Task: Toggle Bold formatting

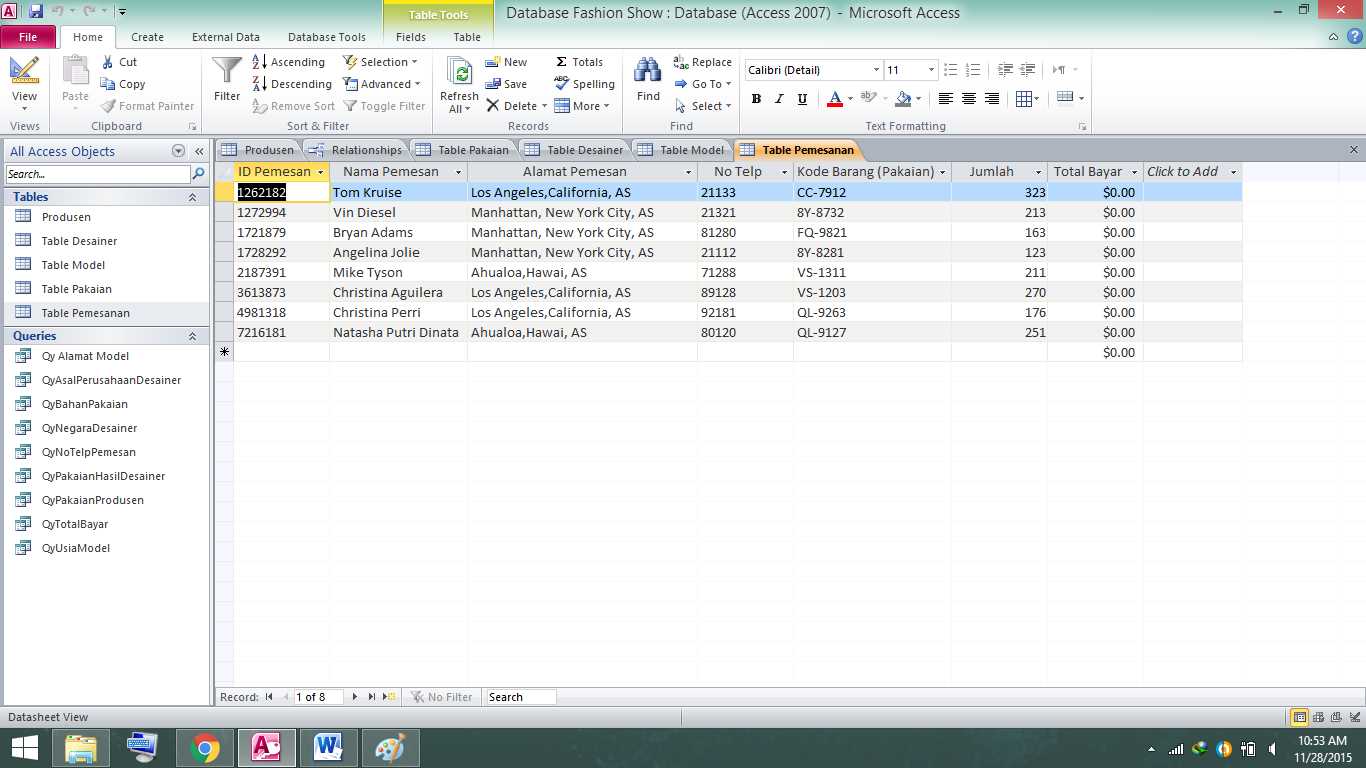Action: 756,99
